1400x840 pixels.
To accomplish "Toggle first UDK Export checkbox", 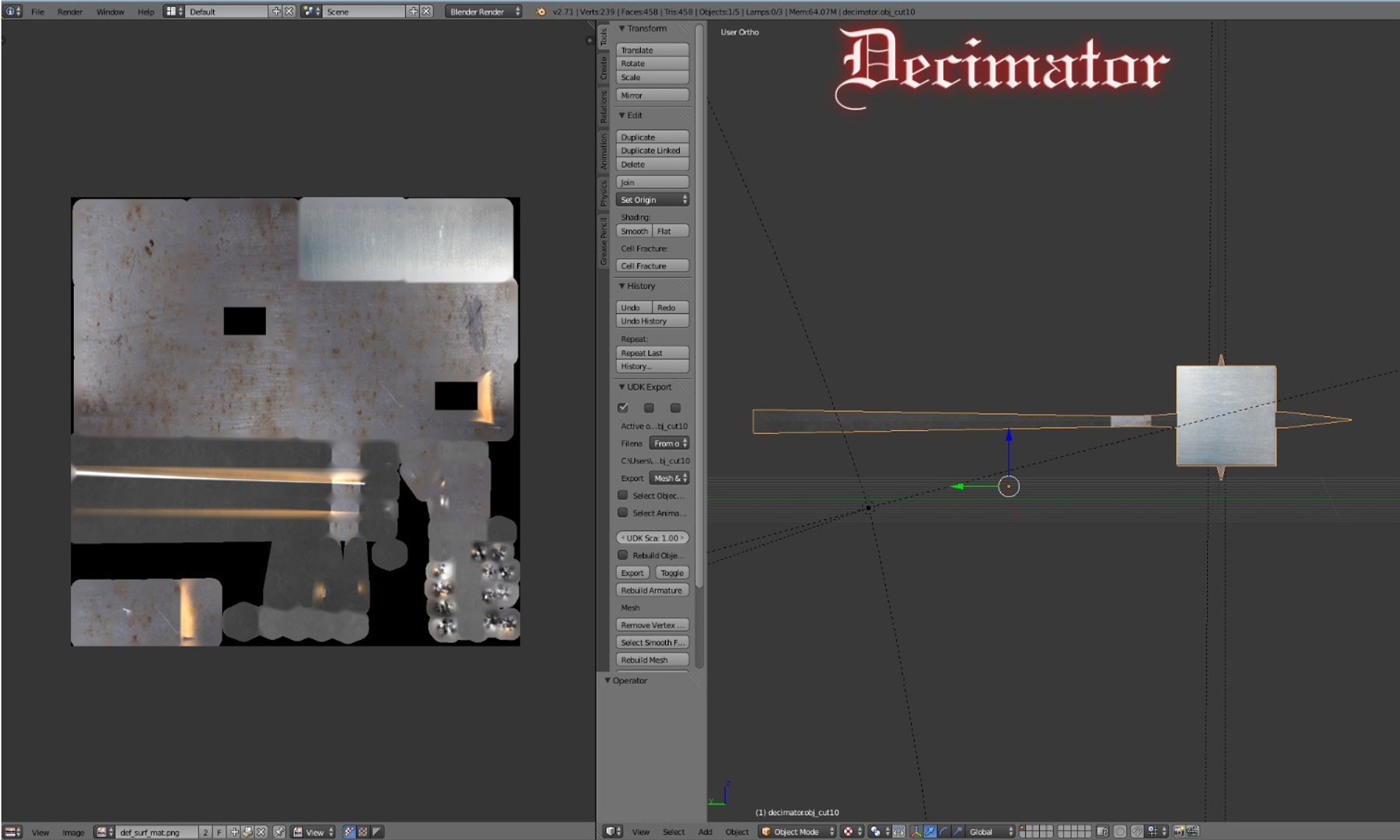I will (623, 408).
